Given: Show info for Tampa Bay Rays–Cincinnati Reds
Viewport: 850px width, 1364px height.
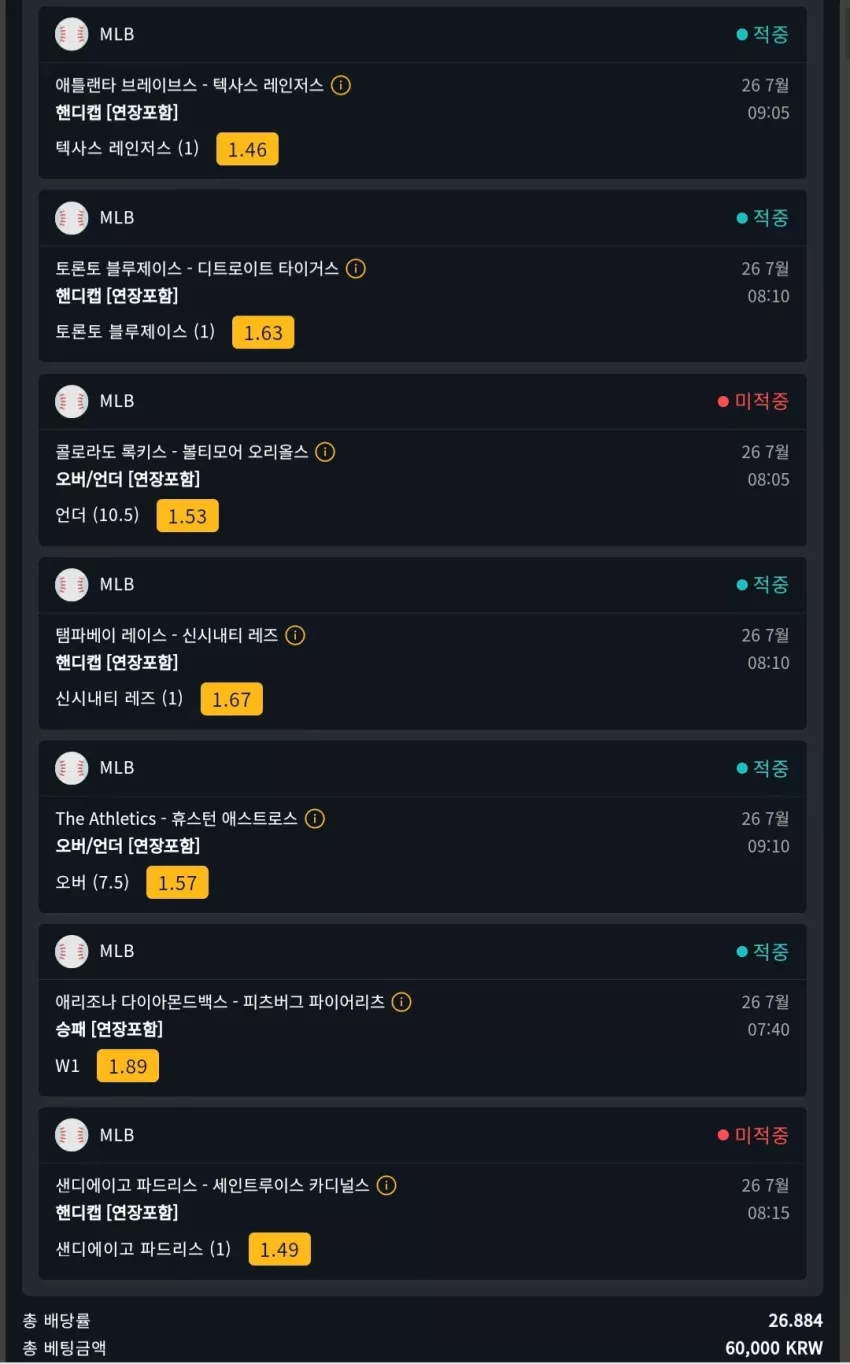Looking at the screenshot, I should click(x=295, y=635).
